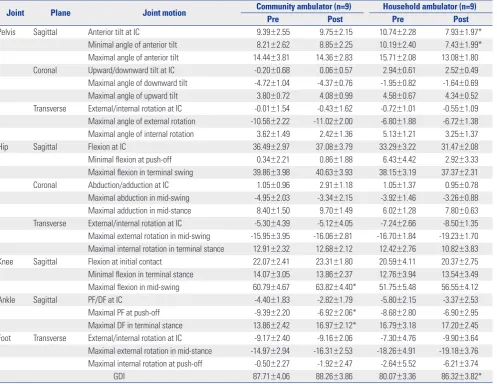
Task: Select the value 14.44±3.81
Action: (x=271, y=57)
